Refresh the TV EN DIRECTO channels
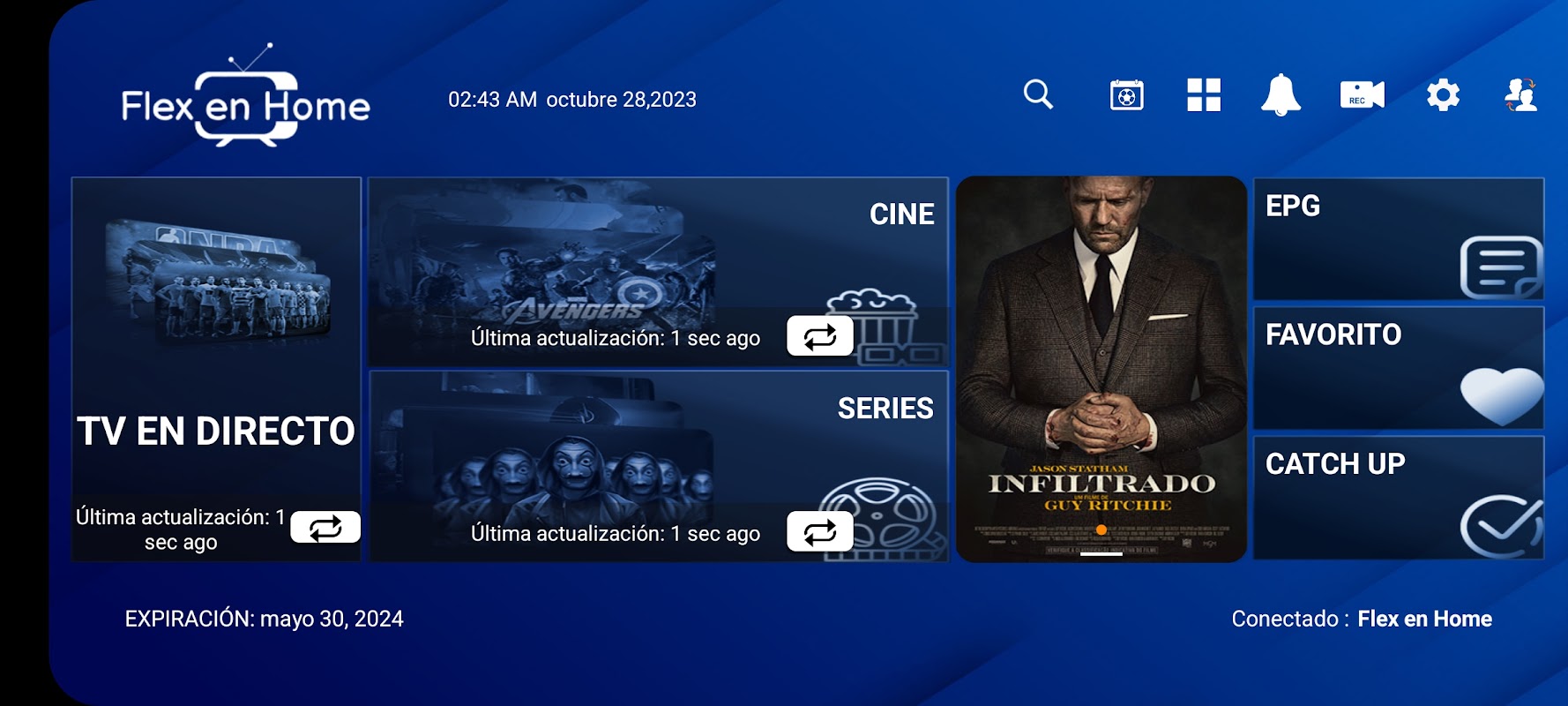 325,527
